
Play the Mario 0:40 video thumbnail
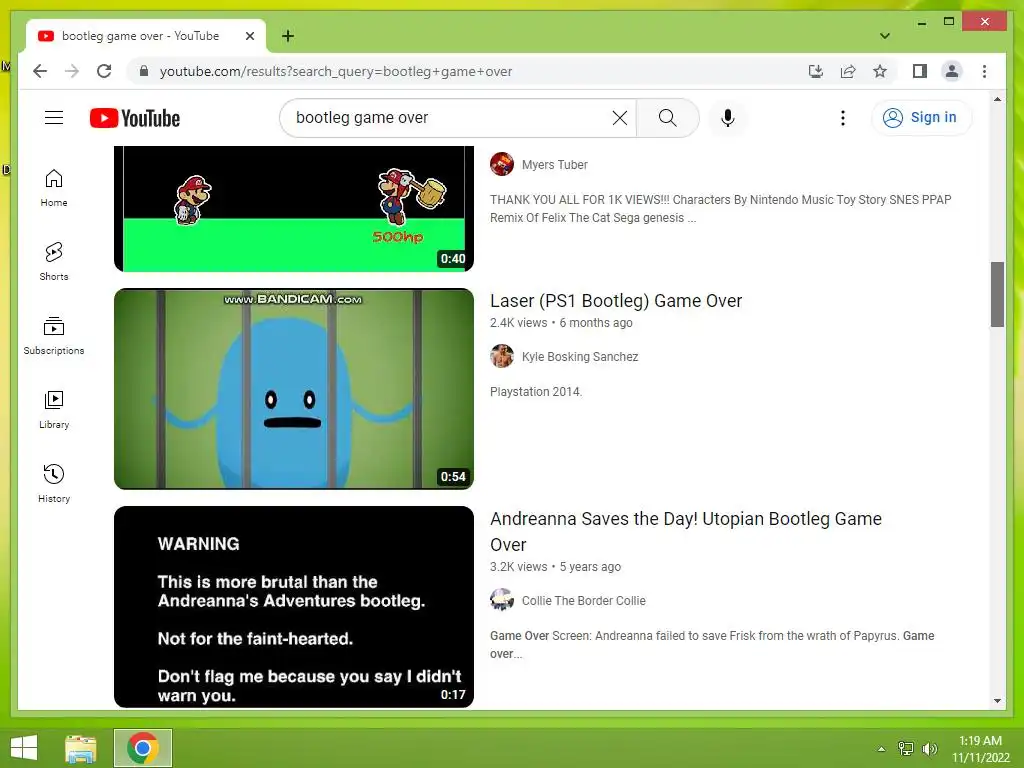click(294, 208)
